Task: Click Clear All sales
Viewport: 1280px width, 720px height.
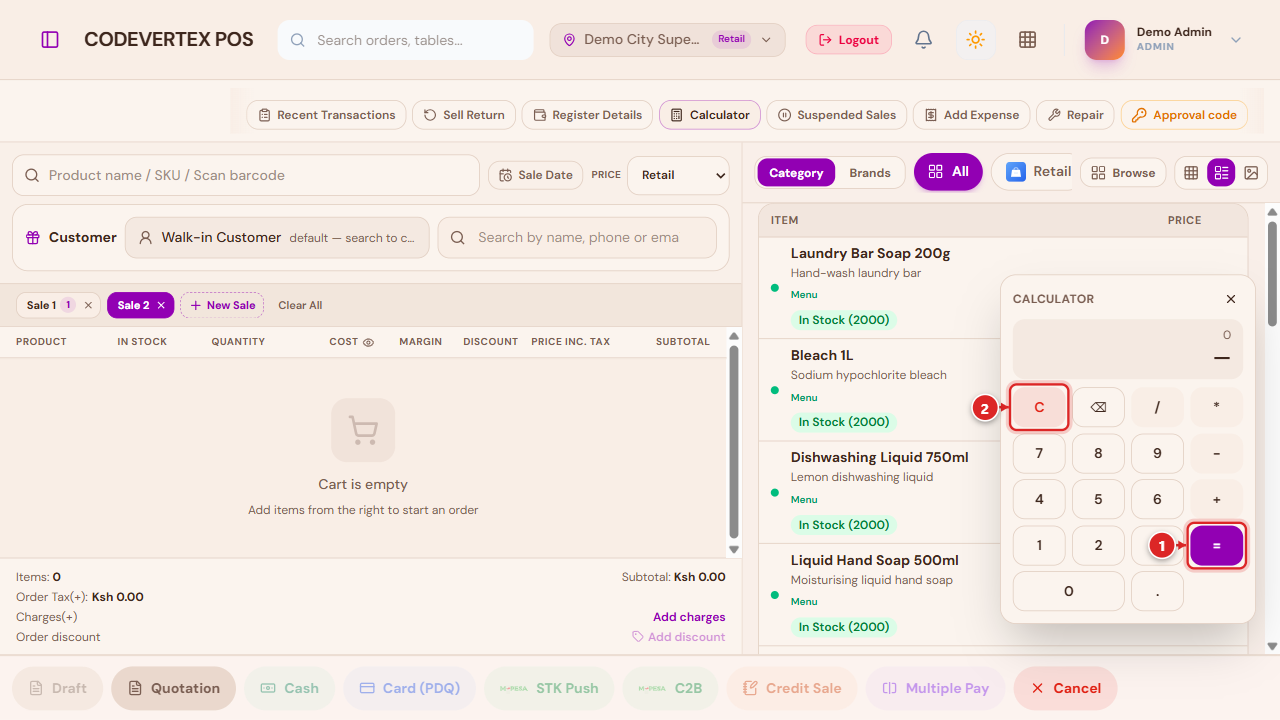Action: (300, 305)
